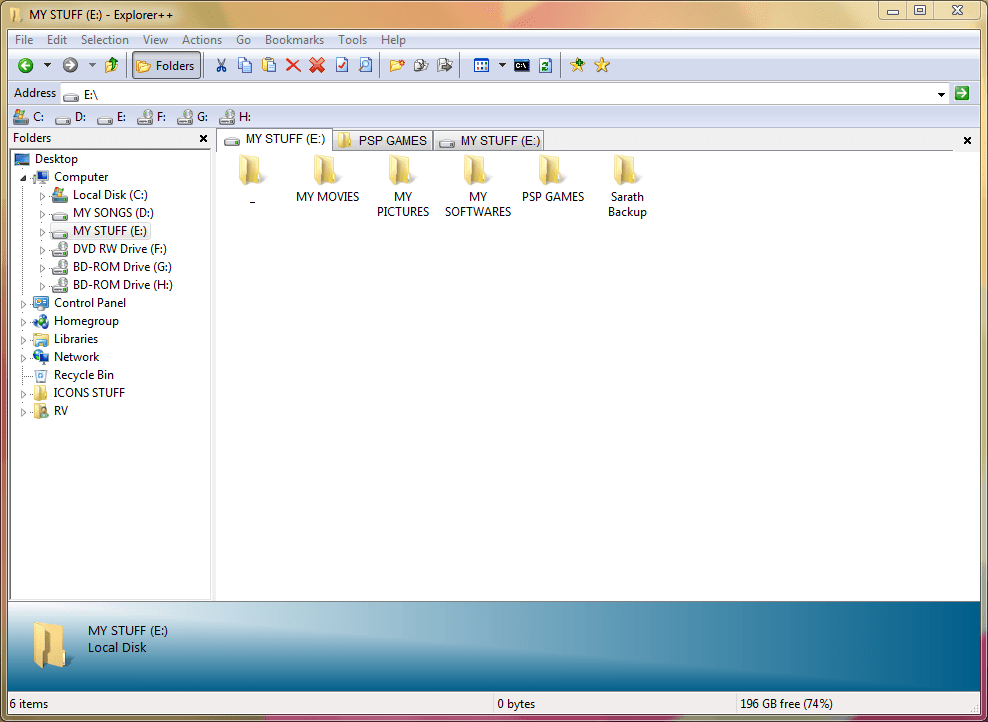Viewport: 988px width, 722px height.
Task: Click the Paste clipboard icon
Action: click(269, 65)
